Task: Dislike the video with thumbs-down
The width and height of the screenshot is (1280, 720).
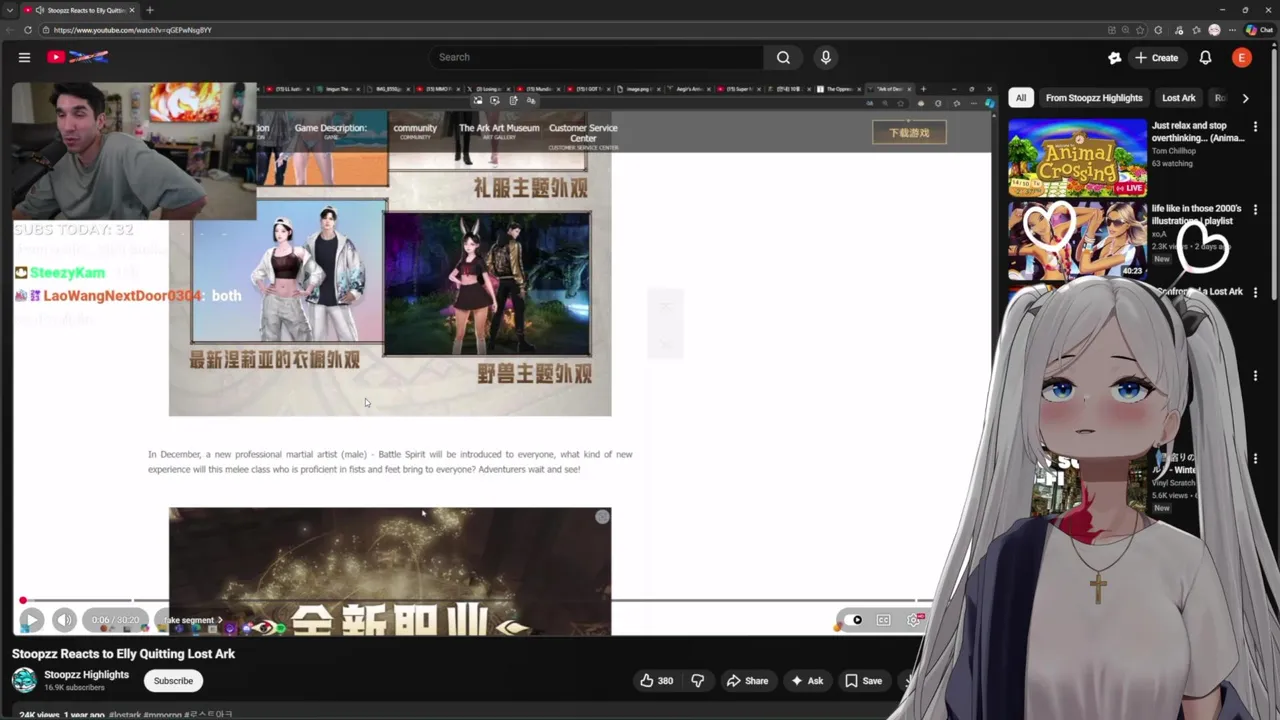Action: coord(697,681)
